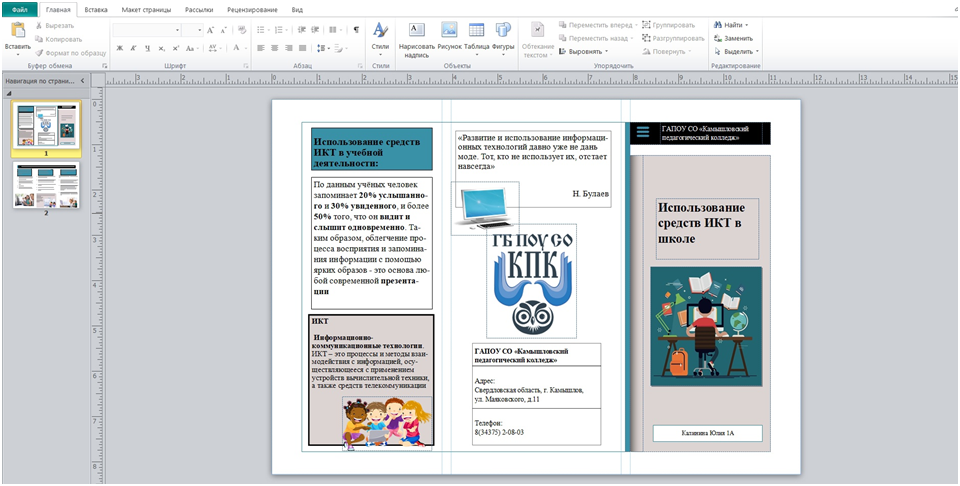Image resolution: width=960 pixels, height=486 pixels.
Task: Click the Вставить (Paste) clipboard icon
Action: (18, 30)
